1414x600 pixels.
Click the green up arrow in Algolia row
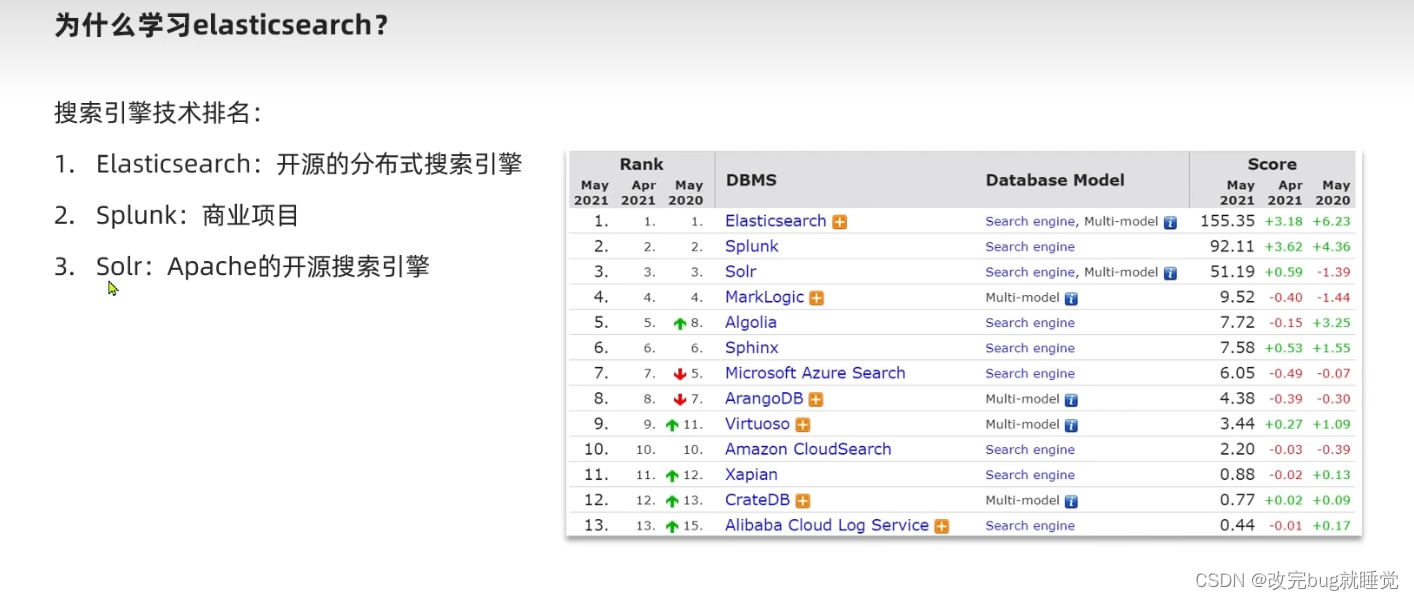pyautogui.click(x=680, y=324)
